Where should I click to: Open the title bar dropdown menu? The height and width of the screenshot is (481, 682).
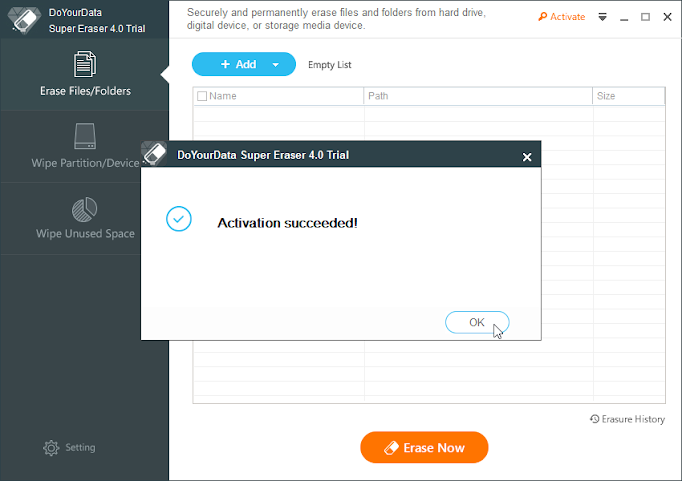[602, 17]
